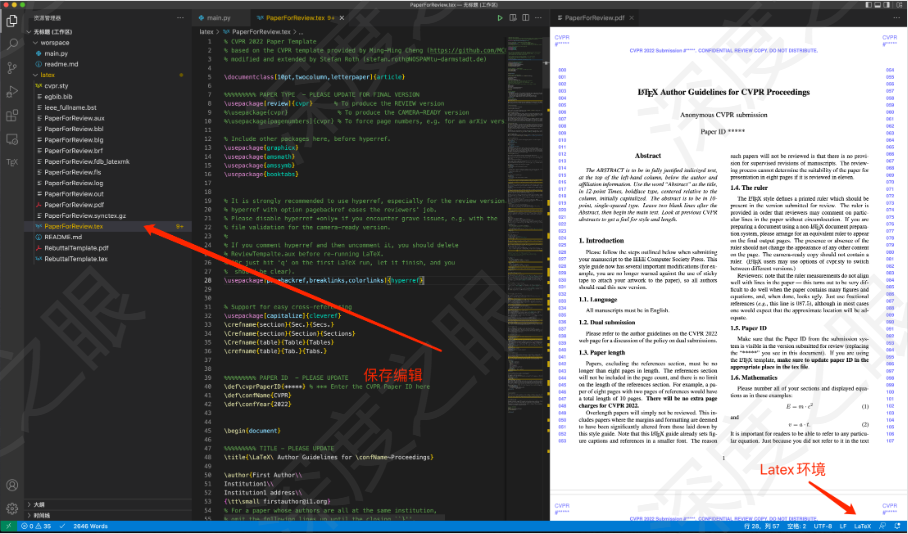This screenshot has height=534, width=908.
Task: Open More Actions menu of tex editor
Action: coord(539,18)
